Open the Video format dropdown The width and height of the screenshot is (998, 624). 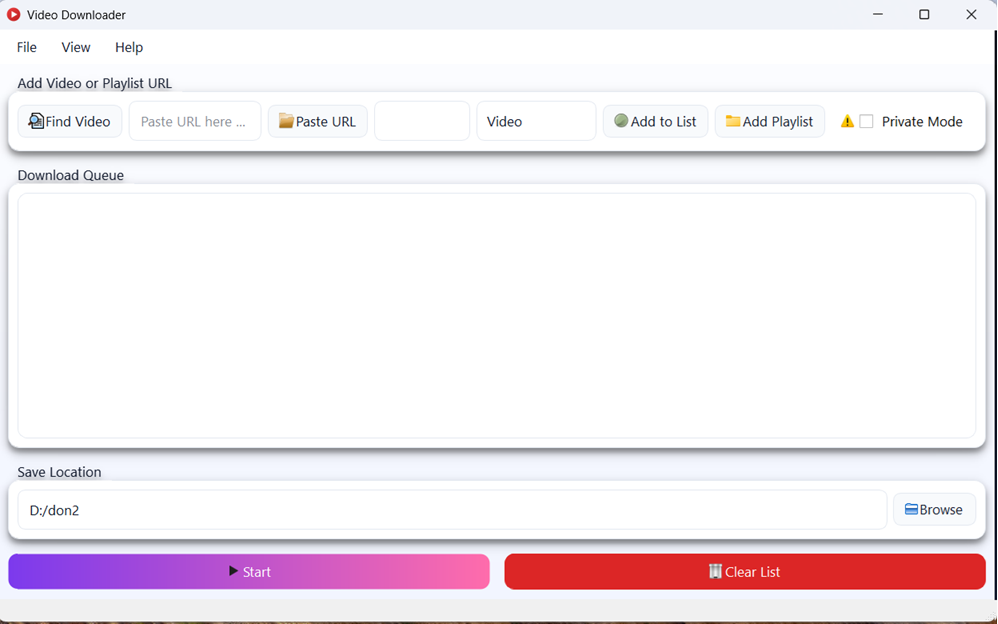pos(536,120)
